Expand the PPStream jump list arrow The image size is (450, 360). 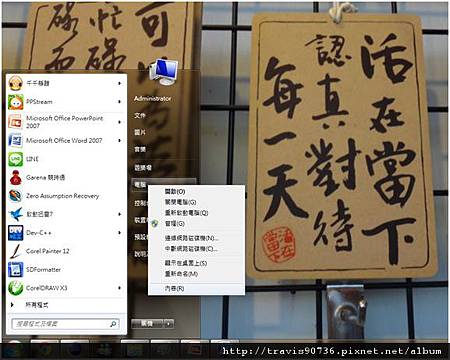(119, 102)
